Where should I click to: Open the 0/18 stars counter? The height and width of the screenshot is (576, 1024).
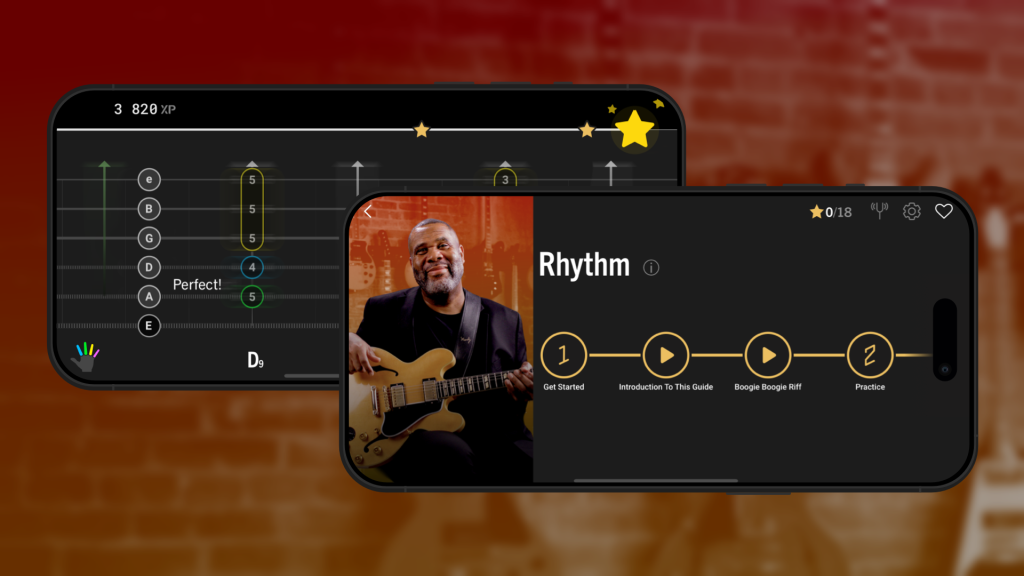pyautogui.click(x=830, y=212)
